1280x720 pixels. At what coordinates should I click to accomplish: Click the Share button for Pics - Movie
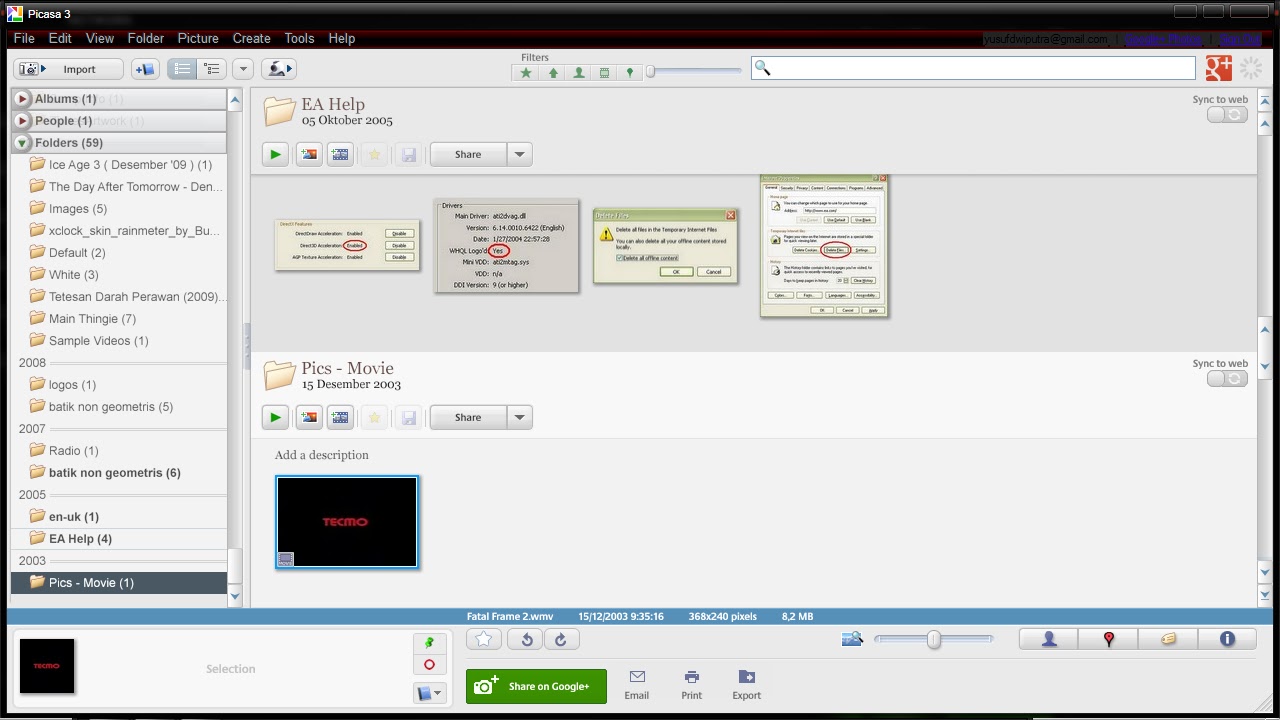[468, 417]
